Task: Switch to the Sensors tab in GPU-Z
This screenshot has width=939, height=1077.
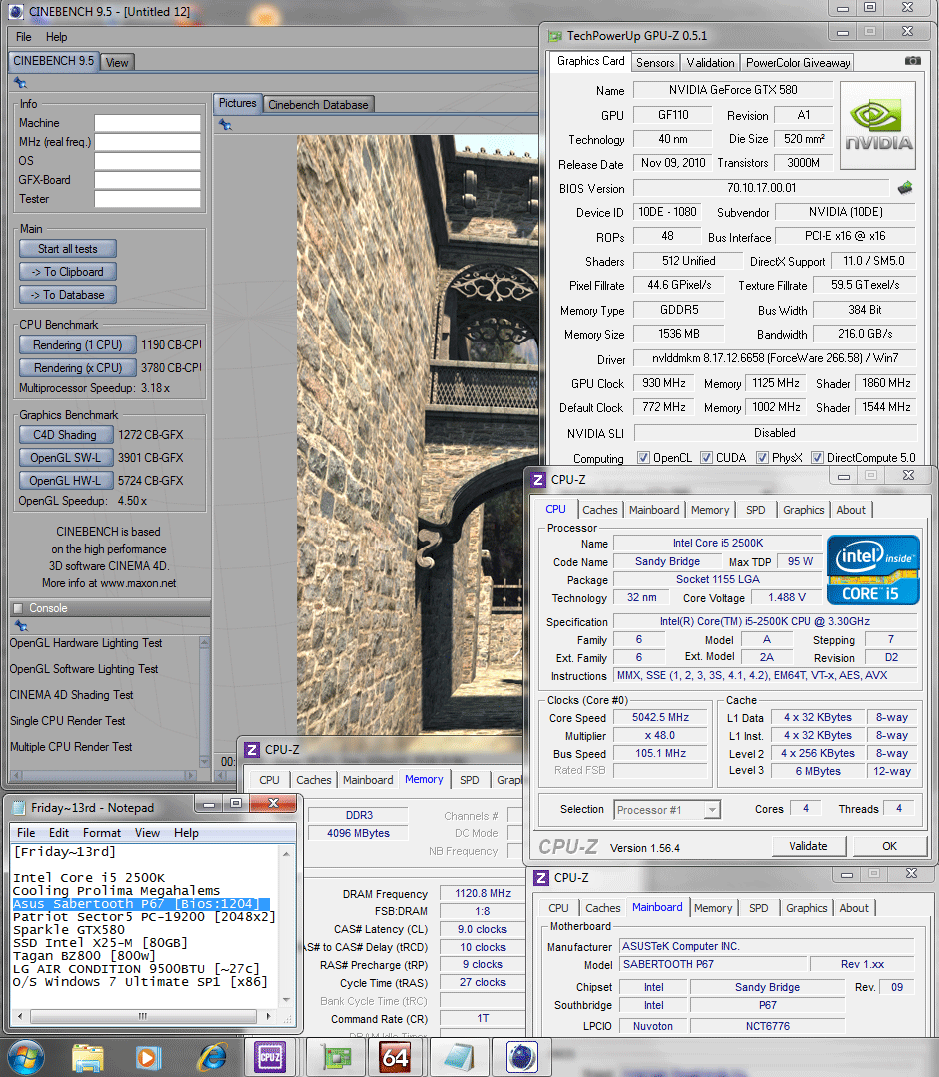Action: [655, 63]
